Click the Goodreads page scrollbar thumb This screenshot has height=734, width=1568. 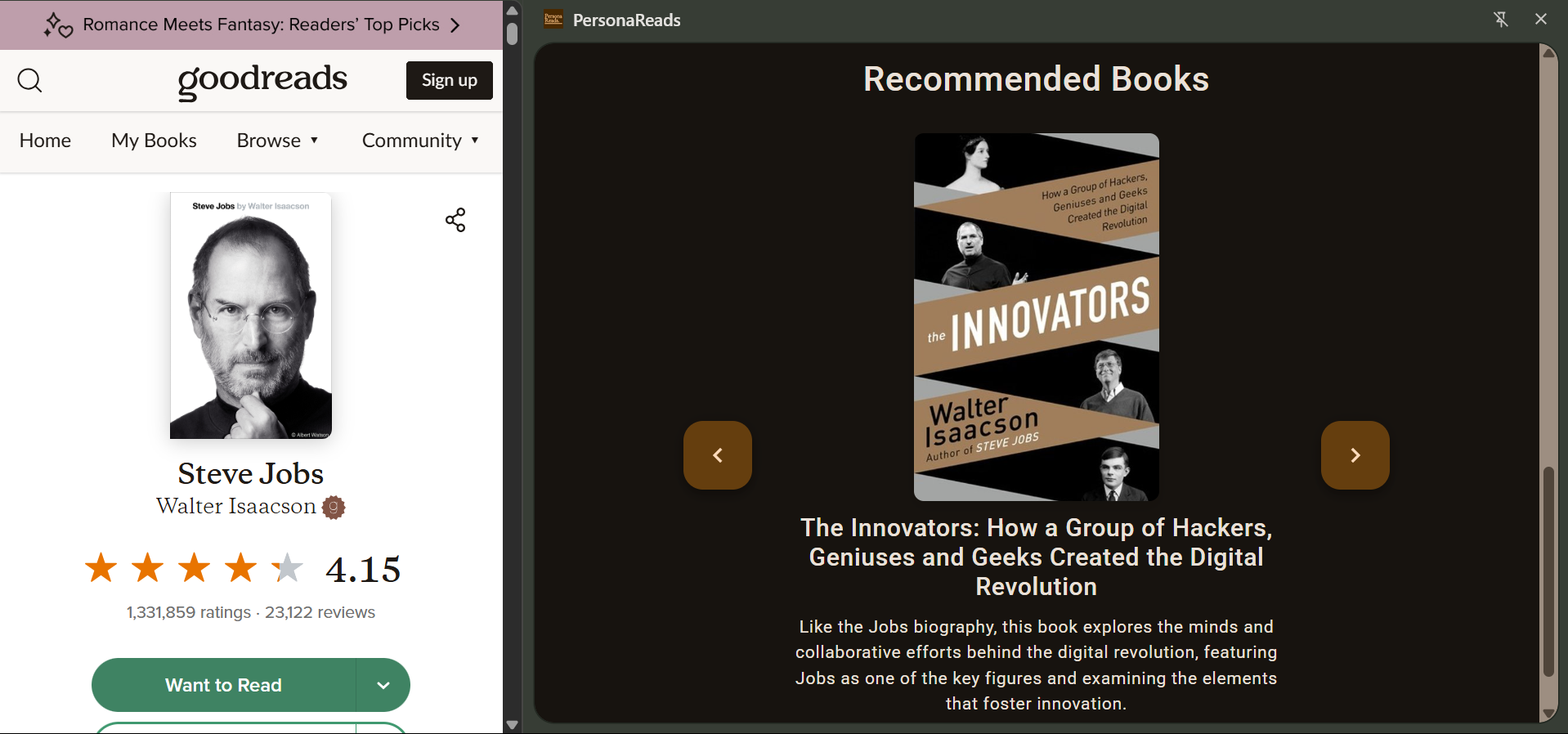click(x=513, y=34)
